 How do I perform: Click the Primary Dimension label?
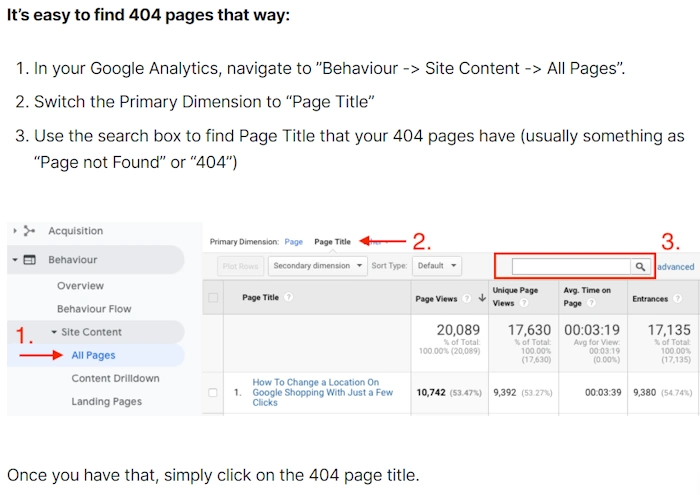click(x=244, y=242)
